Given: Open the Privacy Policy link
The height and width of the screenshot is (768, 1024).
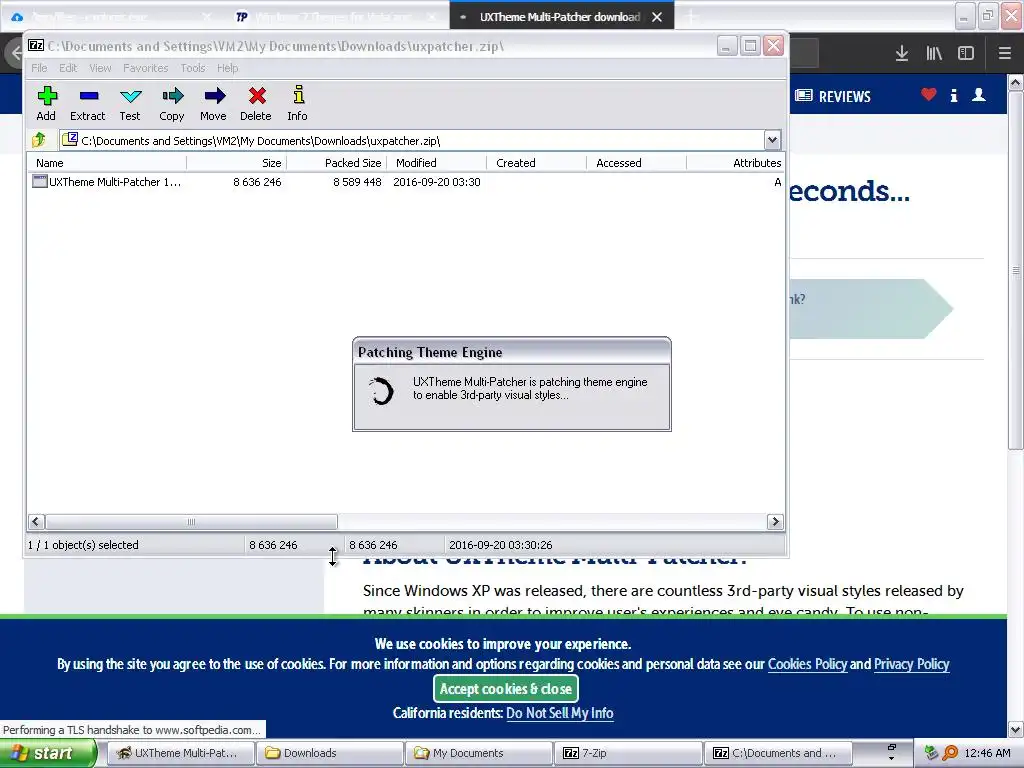Looking at the screenshot, I should pyautogui.click(x=911, y=664).
